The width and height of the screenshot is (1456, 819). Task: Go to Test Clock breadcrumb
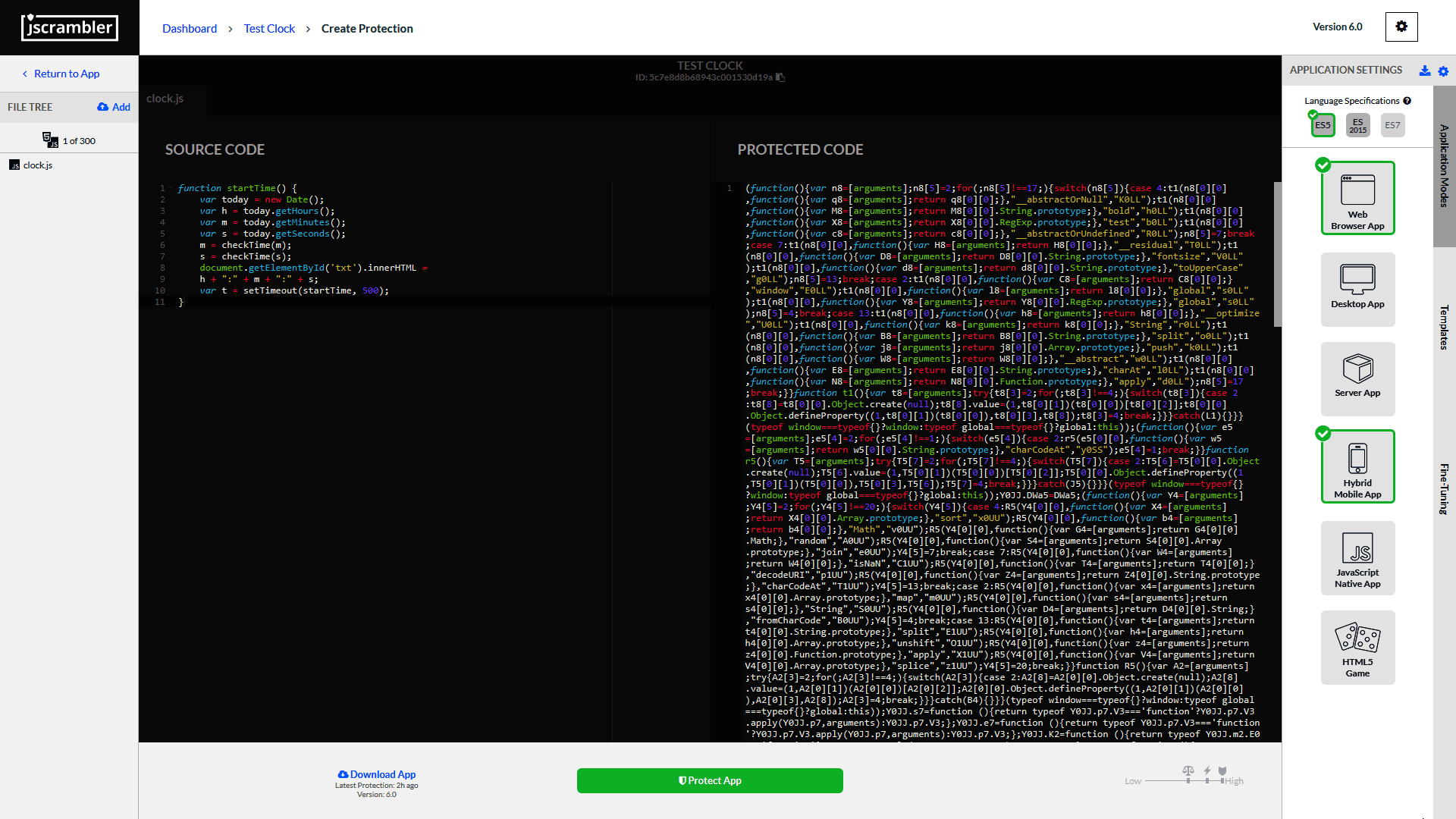click(x=269, y=28)
